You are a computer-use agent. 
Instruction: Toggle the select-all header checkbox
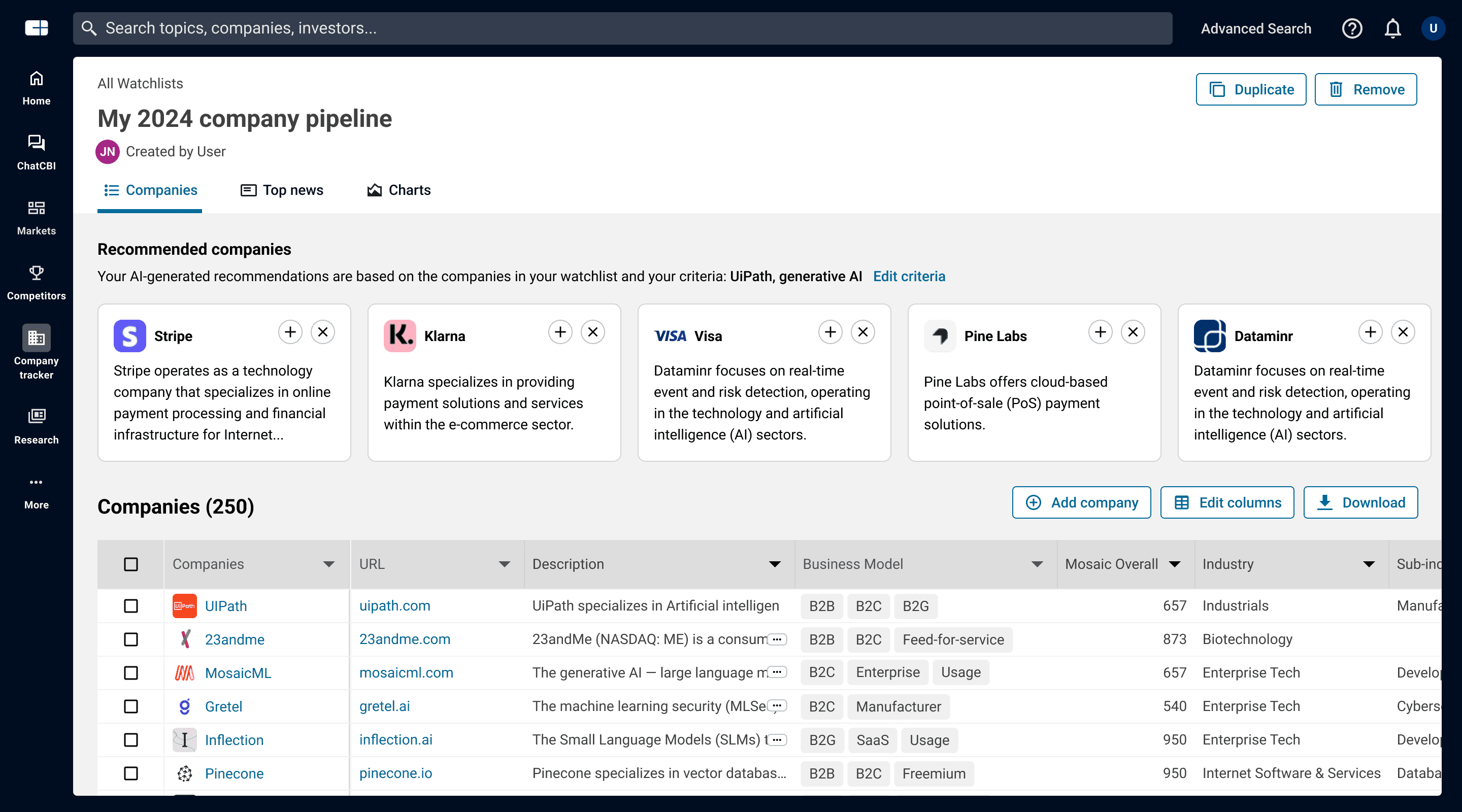(130, 564)
